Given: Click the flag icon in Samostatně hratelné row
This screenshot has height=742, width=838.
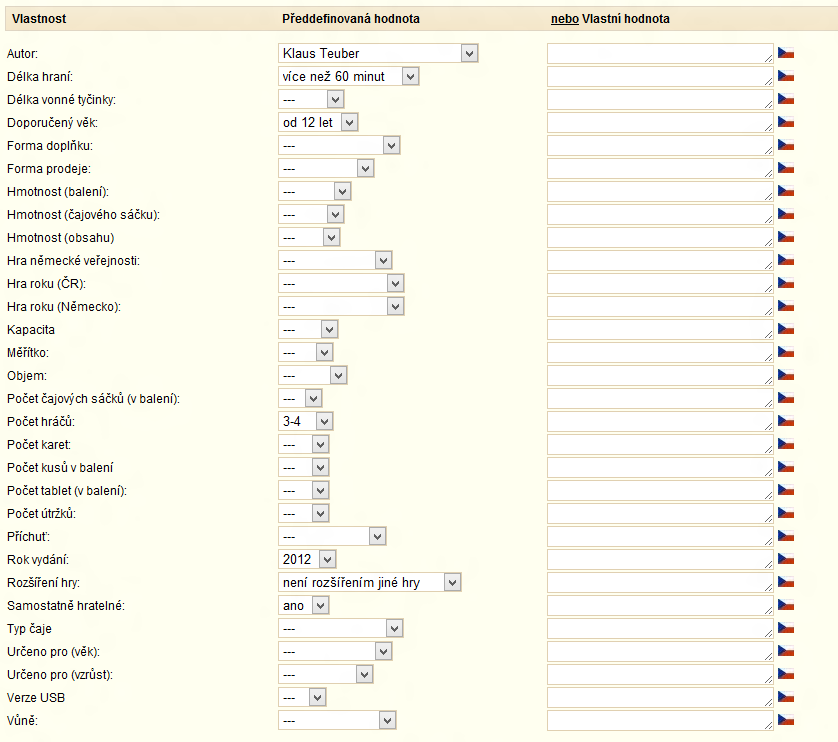Looking at the screenshot, I should click(786, 605).
